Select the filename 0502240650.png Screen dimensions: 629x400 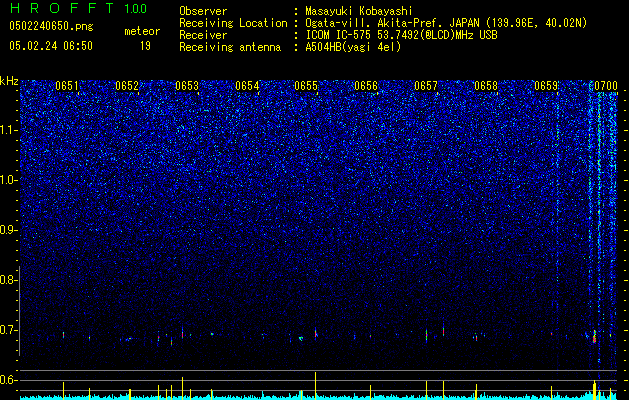tap(51, 26)
